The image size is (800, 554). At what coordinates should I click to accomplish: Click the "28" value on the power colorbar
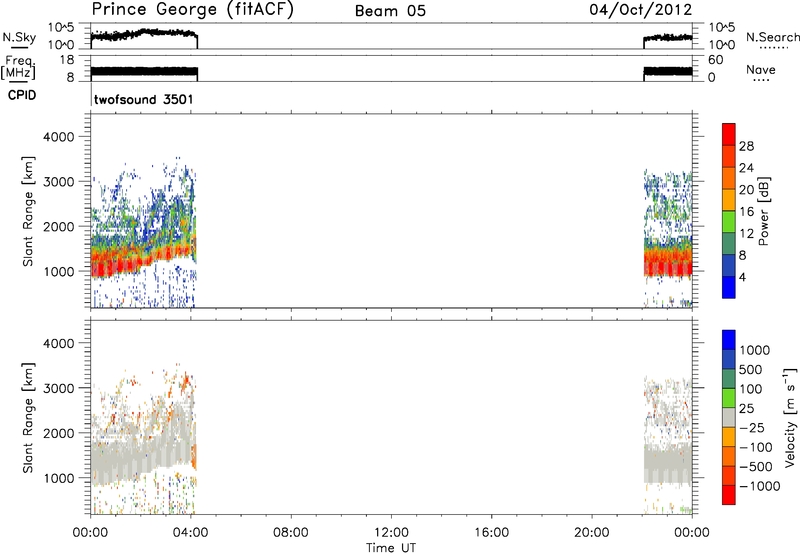pyautogui.click(x=746, y=146)
